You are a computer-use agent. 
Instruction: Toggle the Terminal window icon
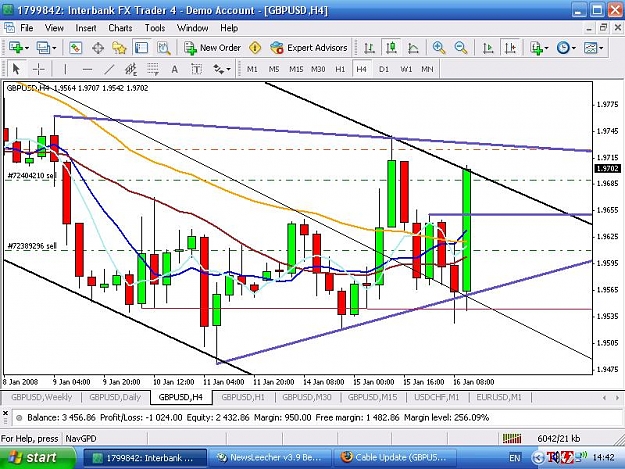[x=141, y=48]
